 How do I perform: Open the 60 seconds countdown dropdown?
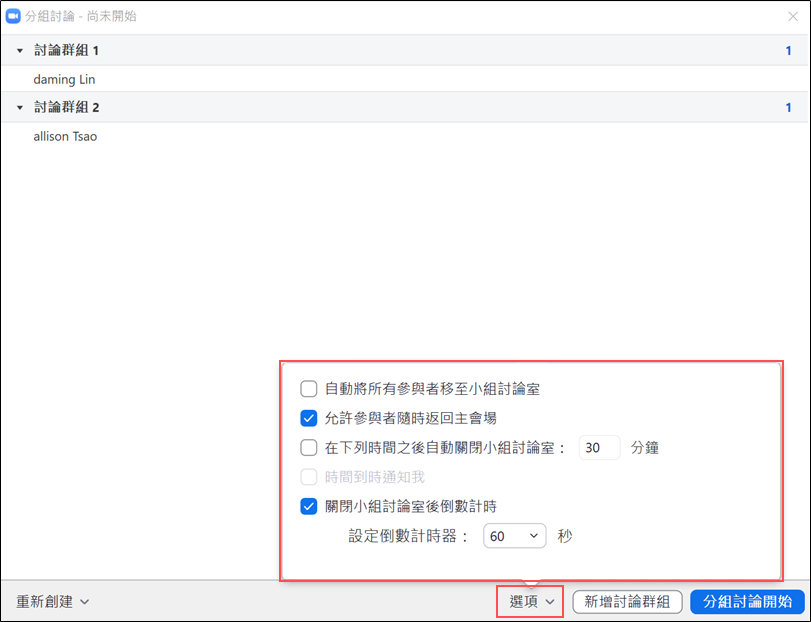tap(514, 536)
